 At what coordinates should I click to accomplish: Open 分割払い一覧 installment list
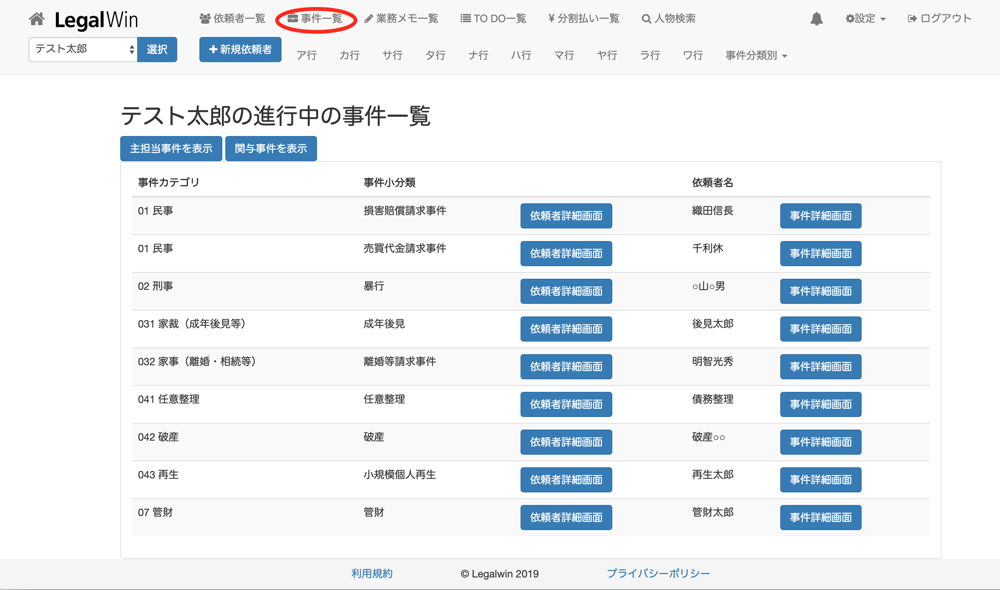(x=584, y=19)
